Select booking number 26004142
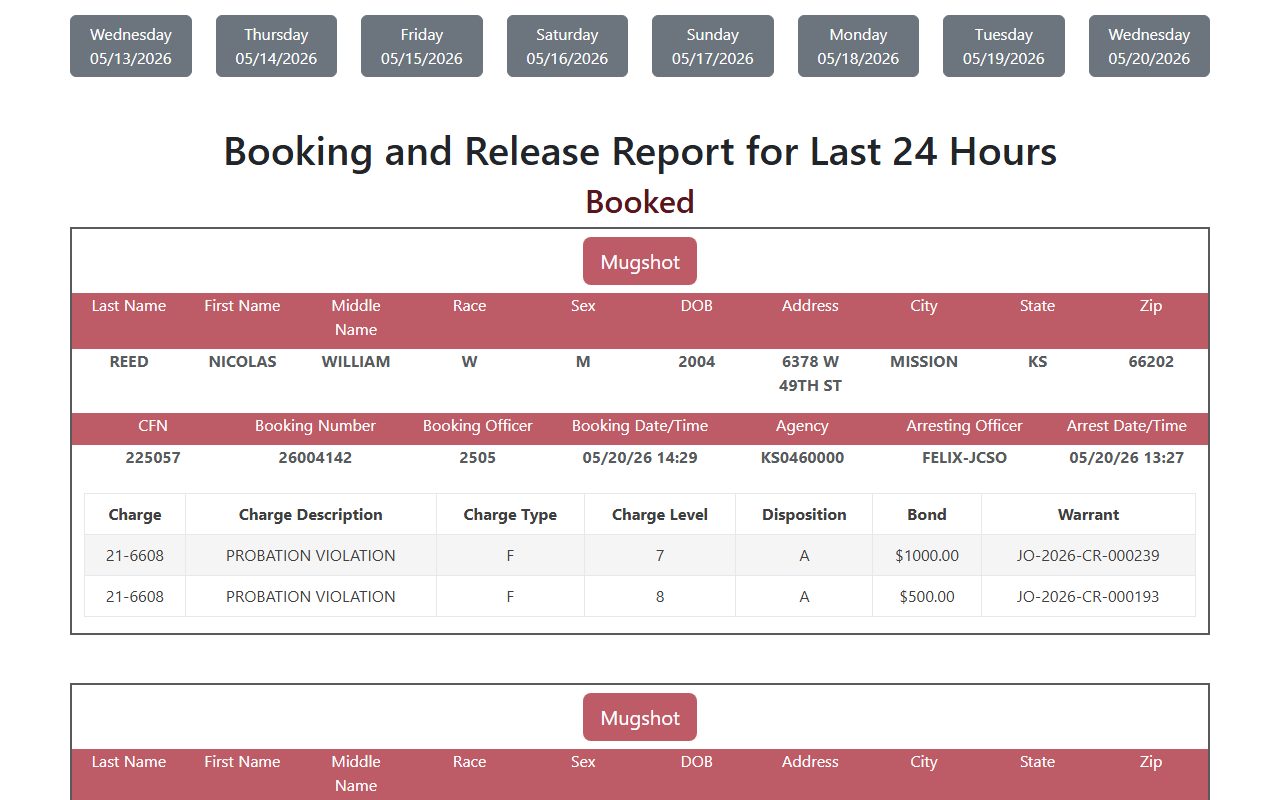This screenshot has height=800, width=1280. 315,458
